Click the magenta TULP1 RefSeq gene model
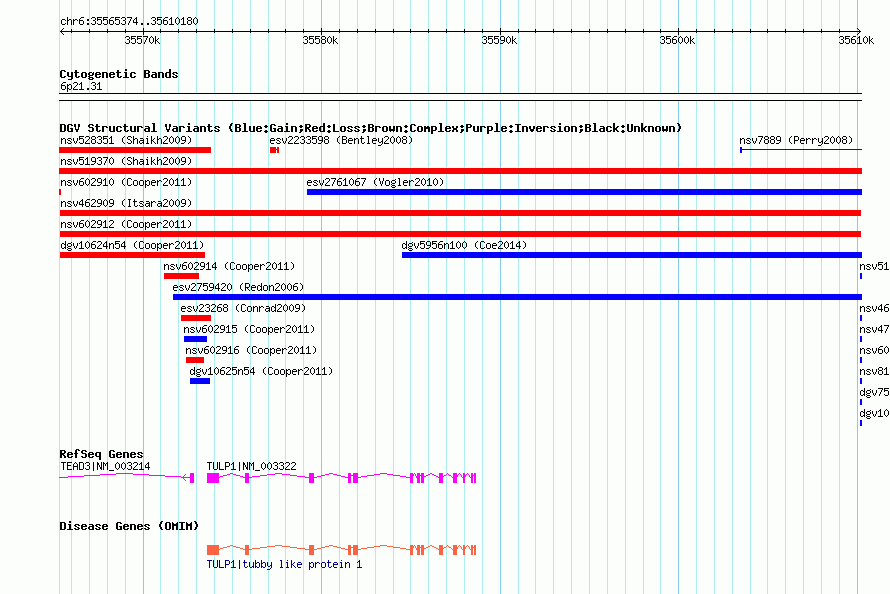This screenshot has width=890, height=594. pos(341,478)
